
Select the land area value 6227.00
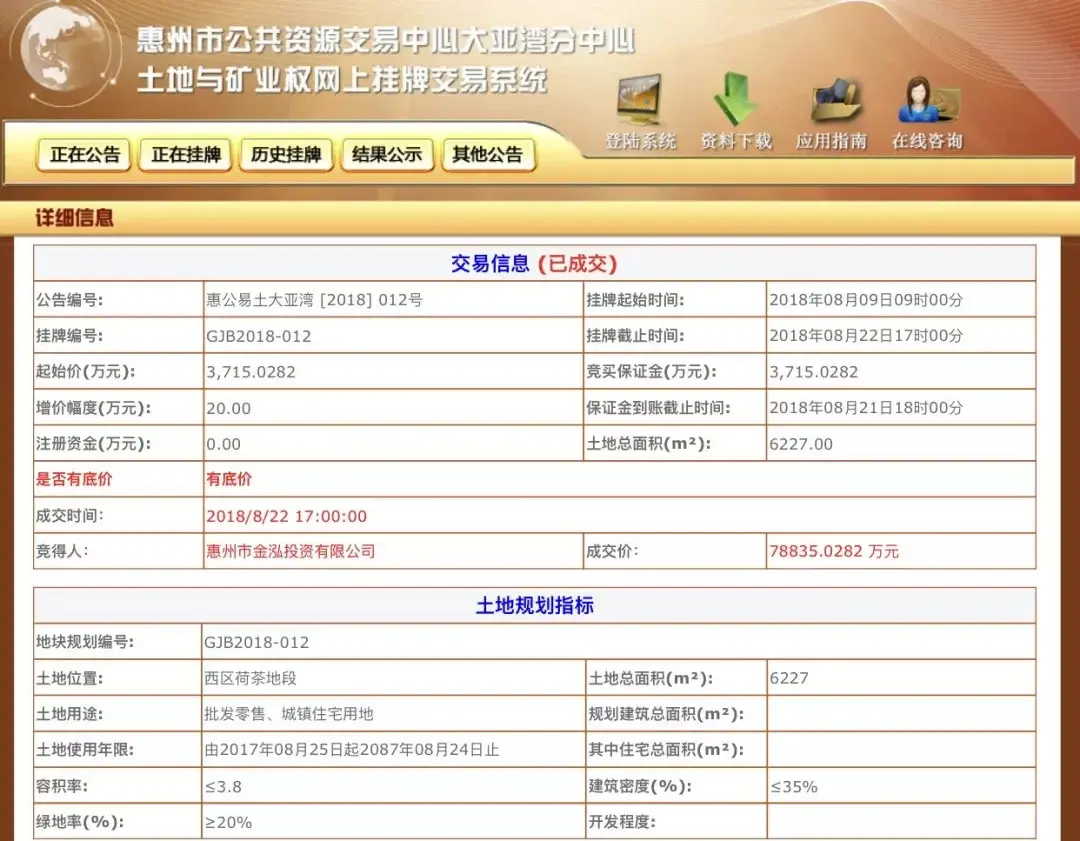coord(801,444)
